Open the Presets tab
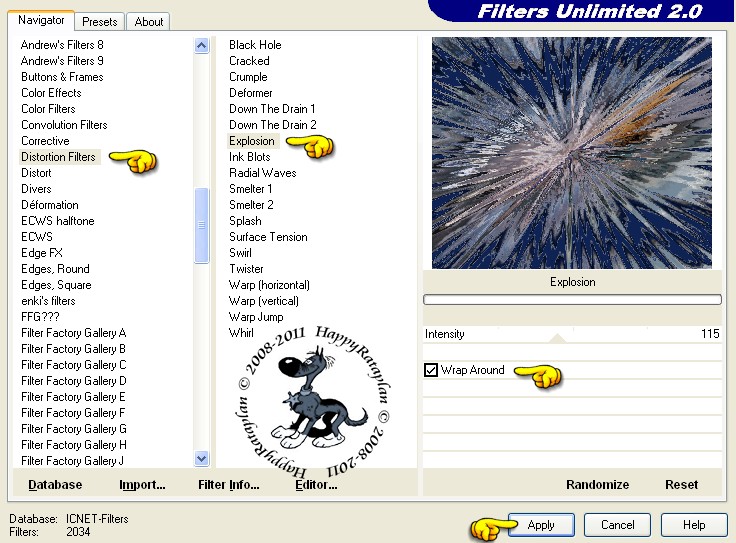Image resolution: width=736 pixels, height=543 pixels. pyautogui.click(x=100, y=22)
